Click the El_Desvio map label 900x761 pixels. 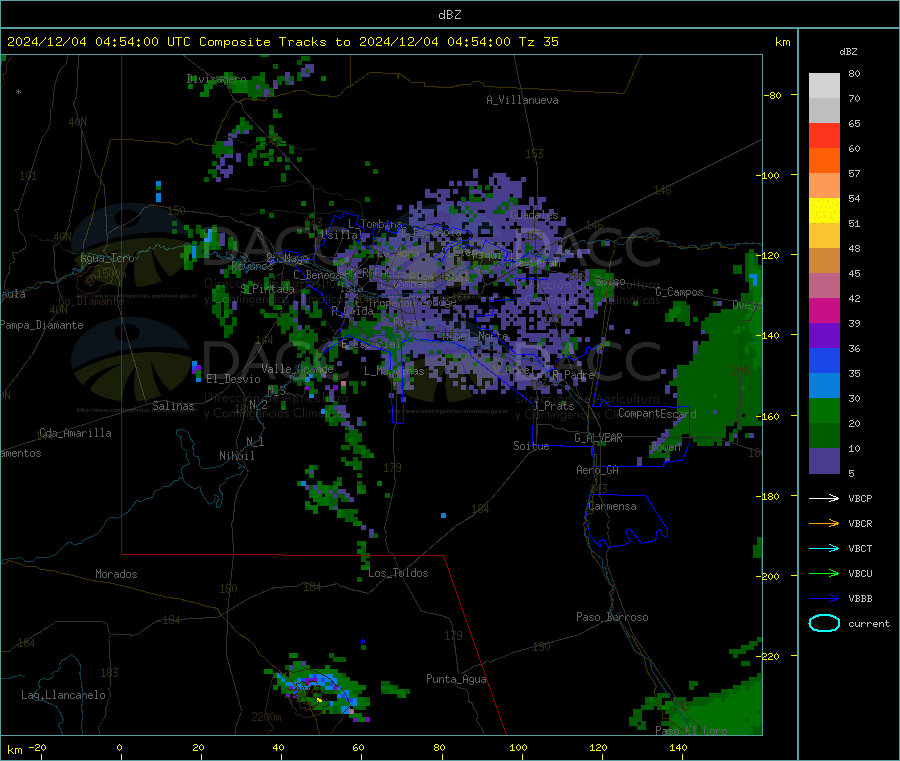click(233, 379)
